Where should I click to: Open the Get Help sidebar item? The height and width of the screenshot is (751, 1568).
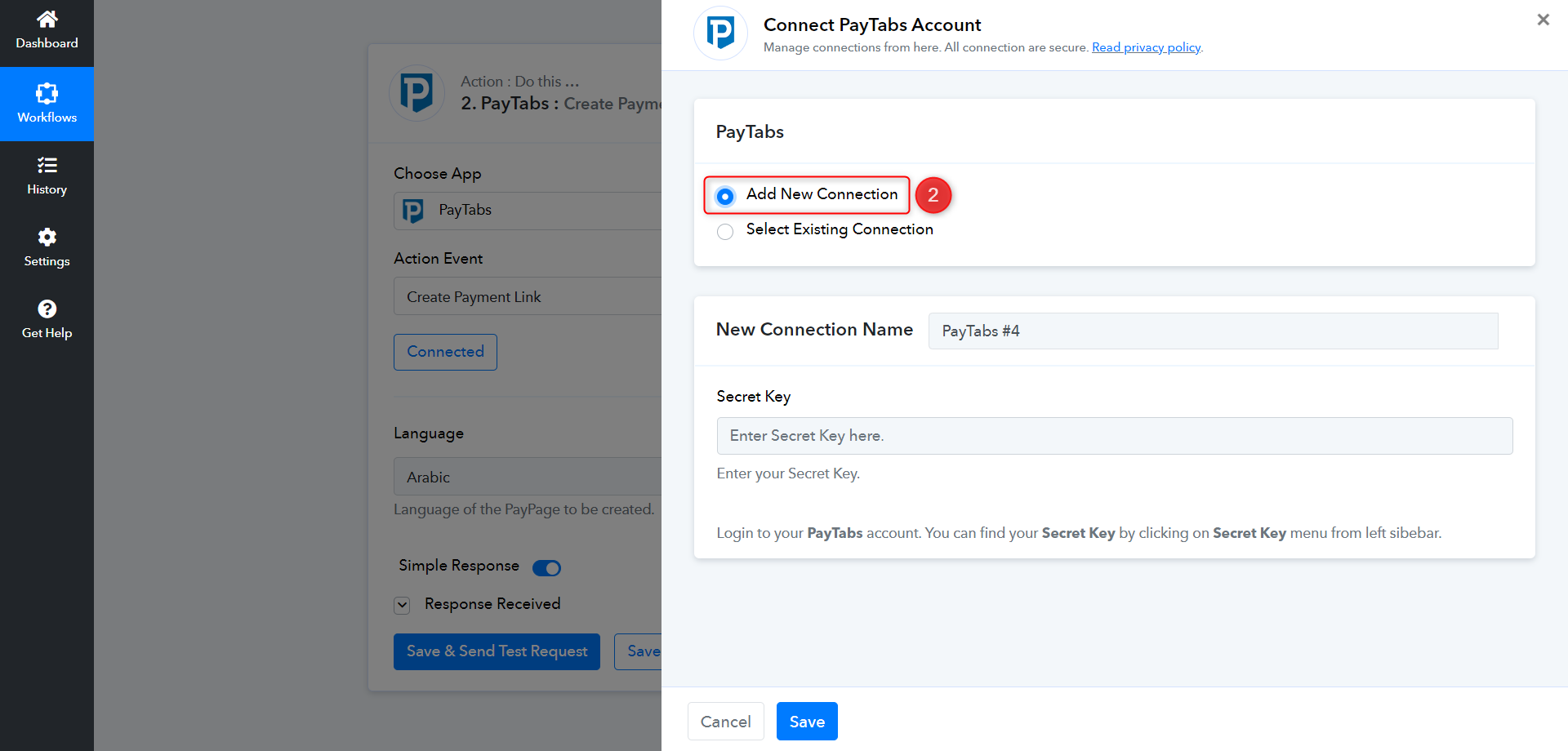47,319
